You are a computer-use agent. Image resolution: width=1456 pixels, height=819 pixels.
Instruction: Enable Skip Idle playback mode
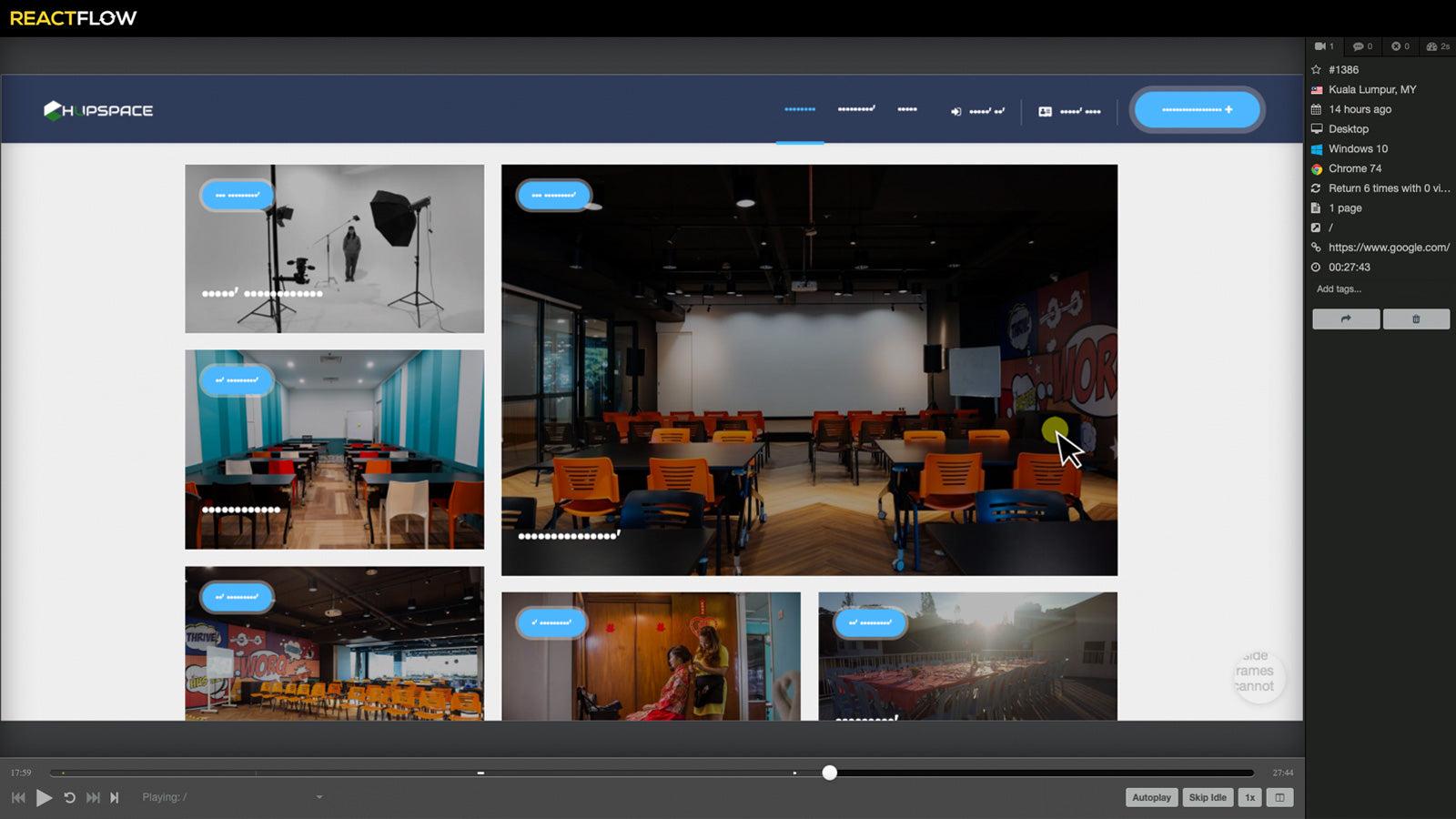click(x=1207, y=797)
